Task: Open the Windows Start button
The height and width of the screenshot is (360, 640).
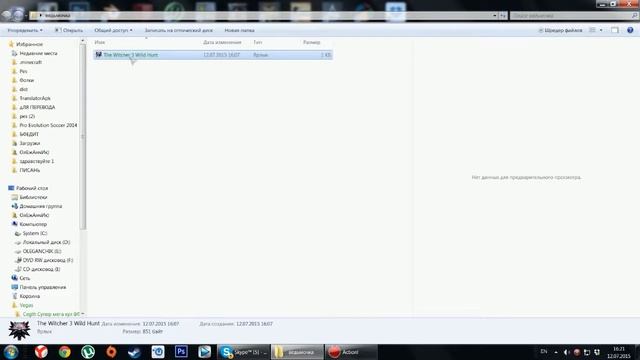Action: pyautogui.click(x=11, y=351)
